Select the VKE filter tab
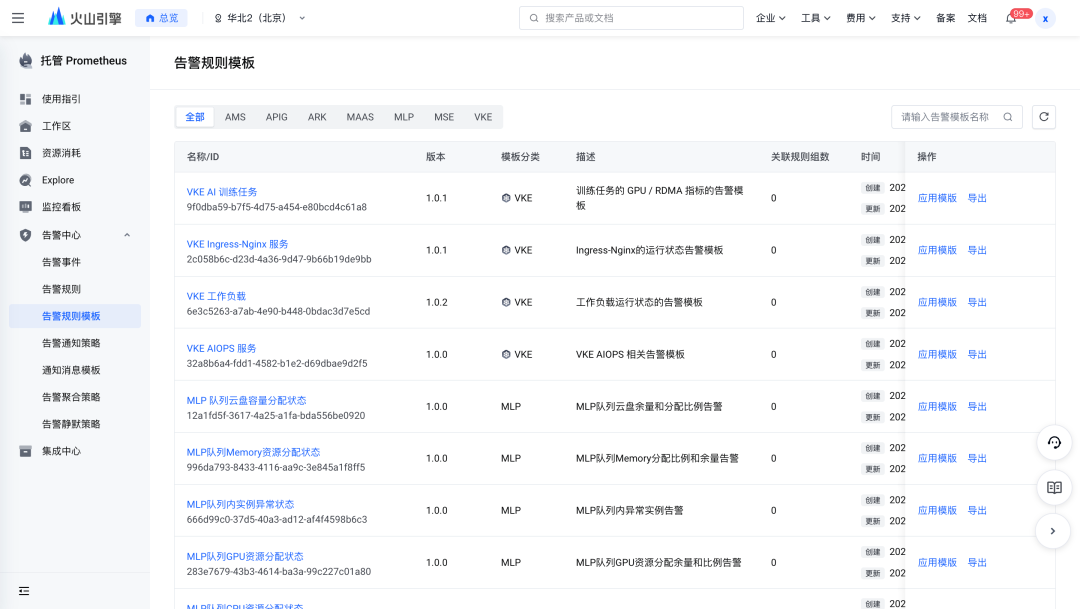This screenshot has width=1080, height=609. tap(483, 117)
